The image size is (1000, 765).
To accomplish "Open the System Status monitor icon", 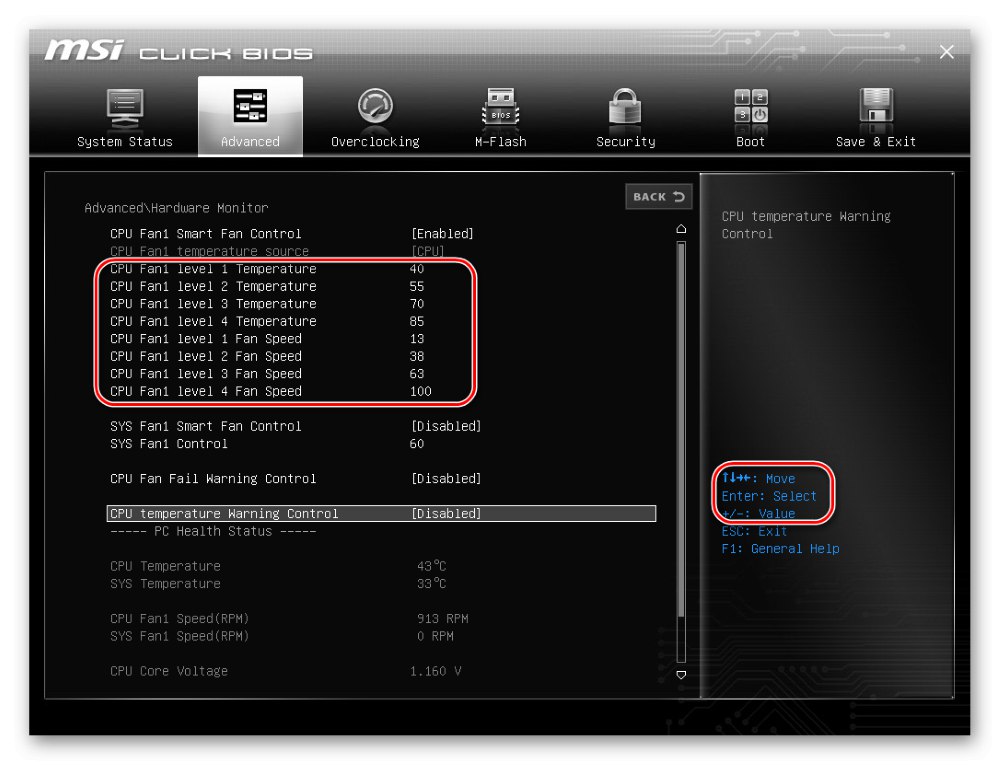I will (125, 108).
